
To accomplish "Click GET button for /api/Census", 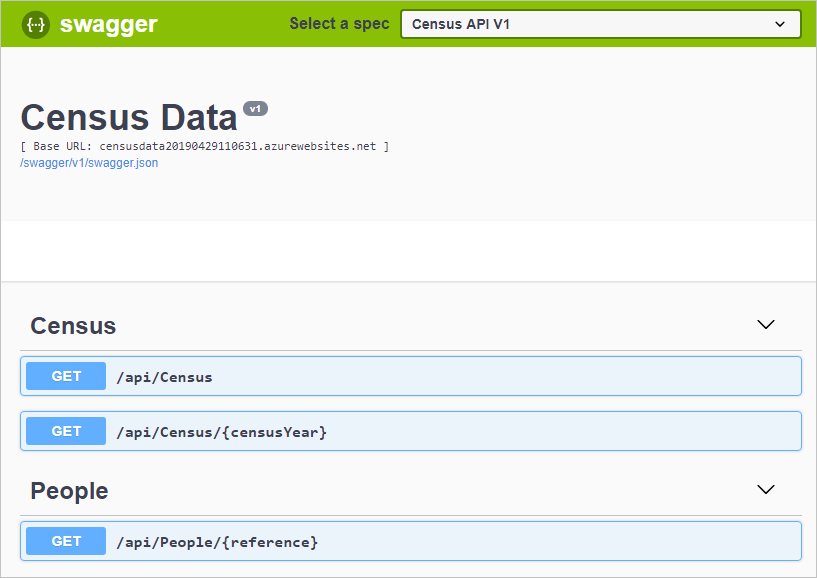I will tap(66, 376).
